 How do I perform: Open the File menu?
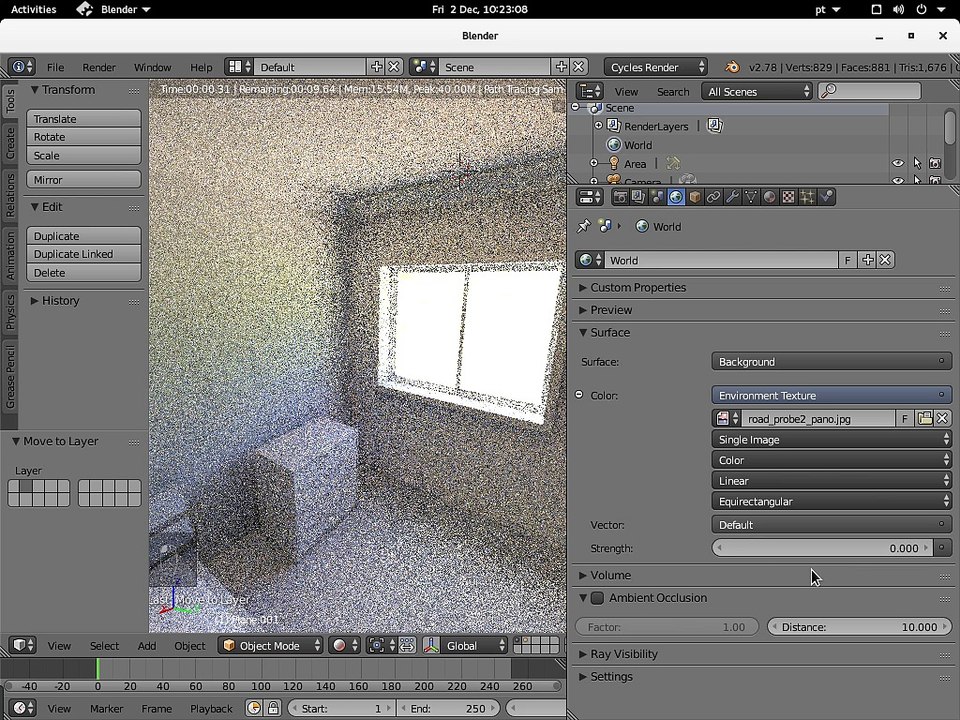pyautogui.click(x=55, y=67)
